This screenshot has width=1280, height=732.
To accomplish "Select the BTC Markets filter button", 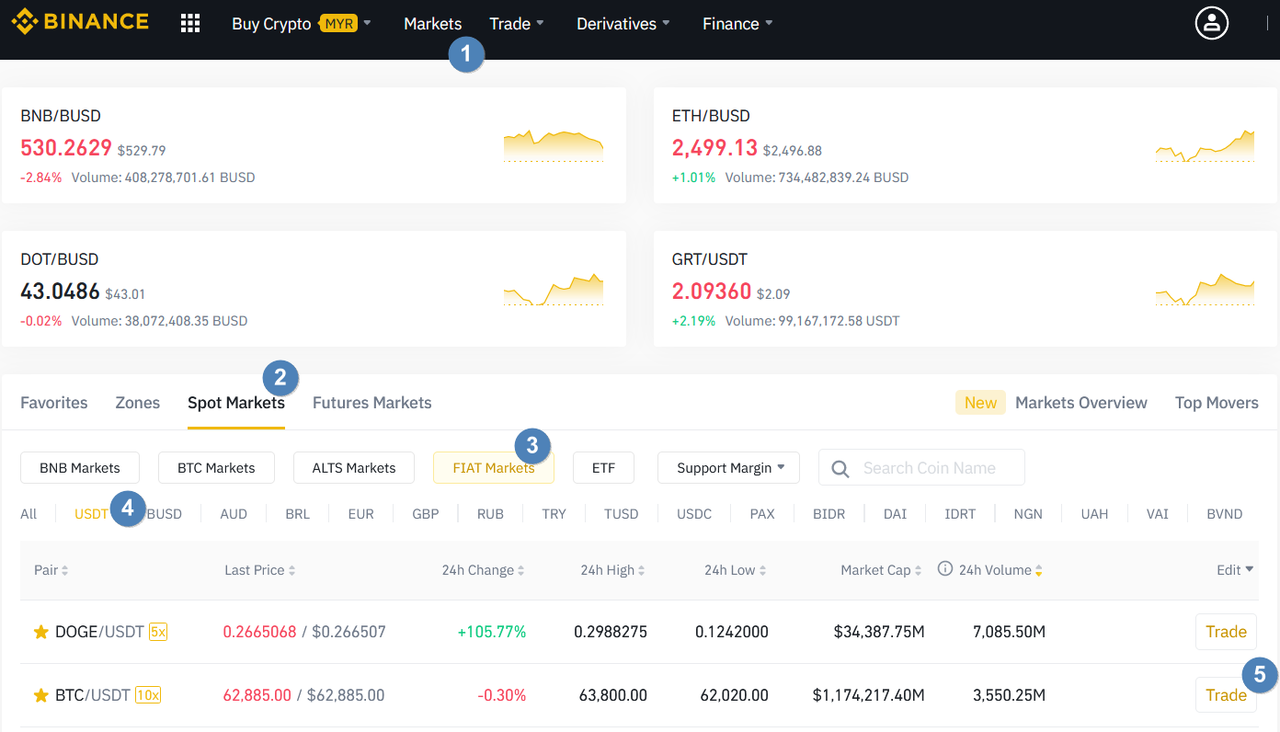I will [216, 467].
